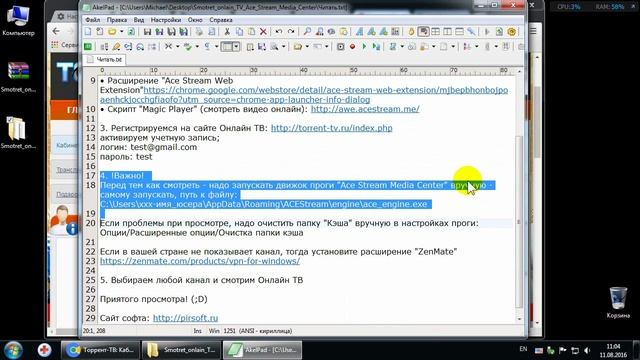
Task: Open the browser hamburger menu behind AkelPad
Action: (533, 31)
